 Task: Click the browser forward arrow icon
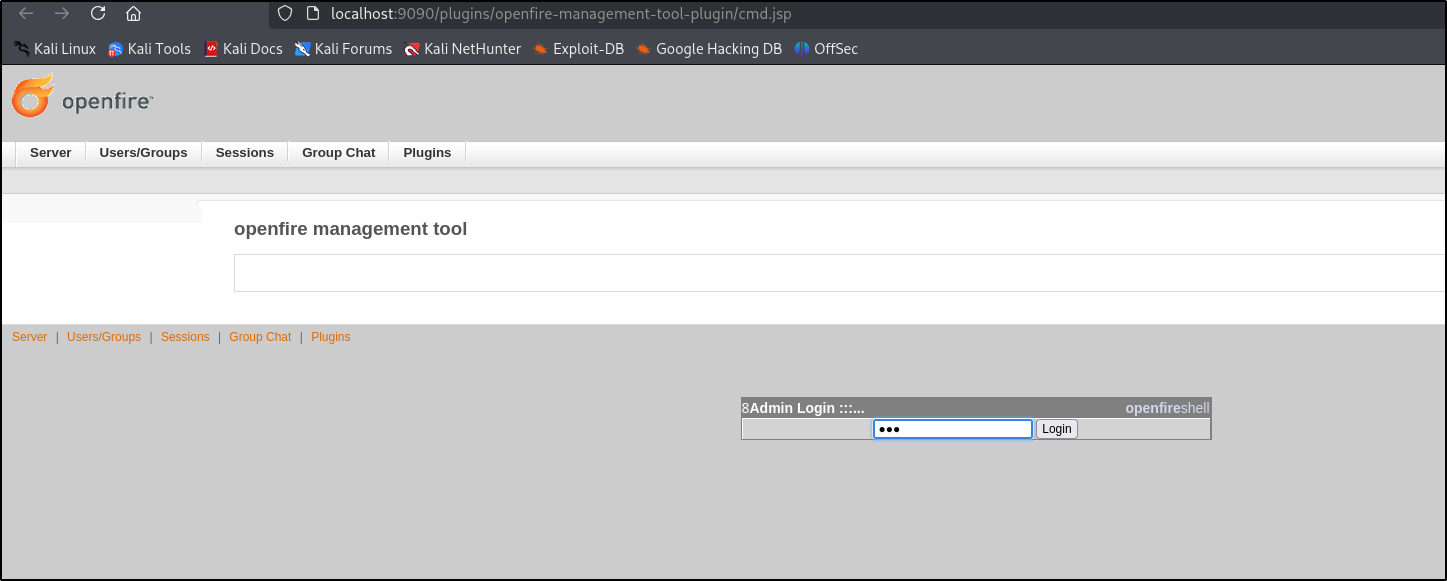click(x=62, y=14)
